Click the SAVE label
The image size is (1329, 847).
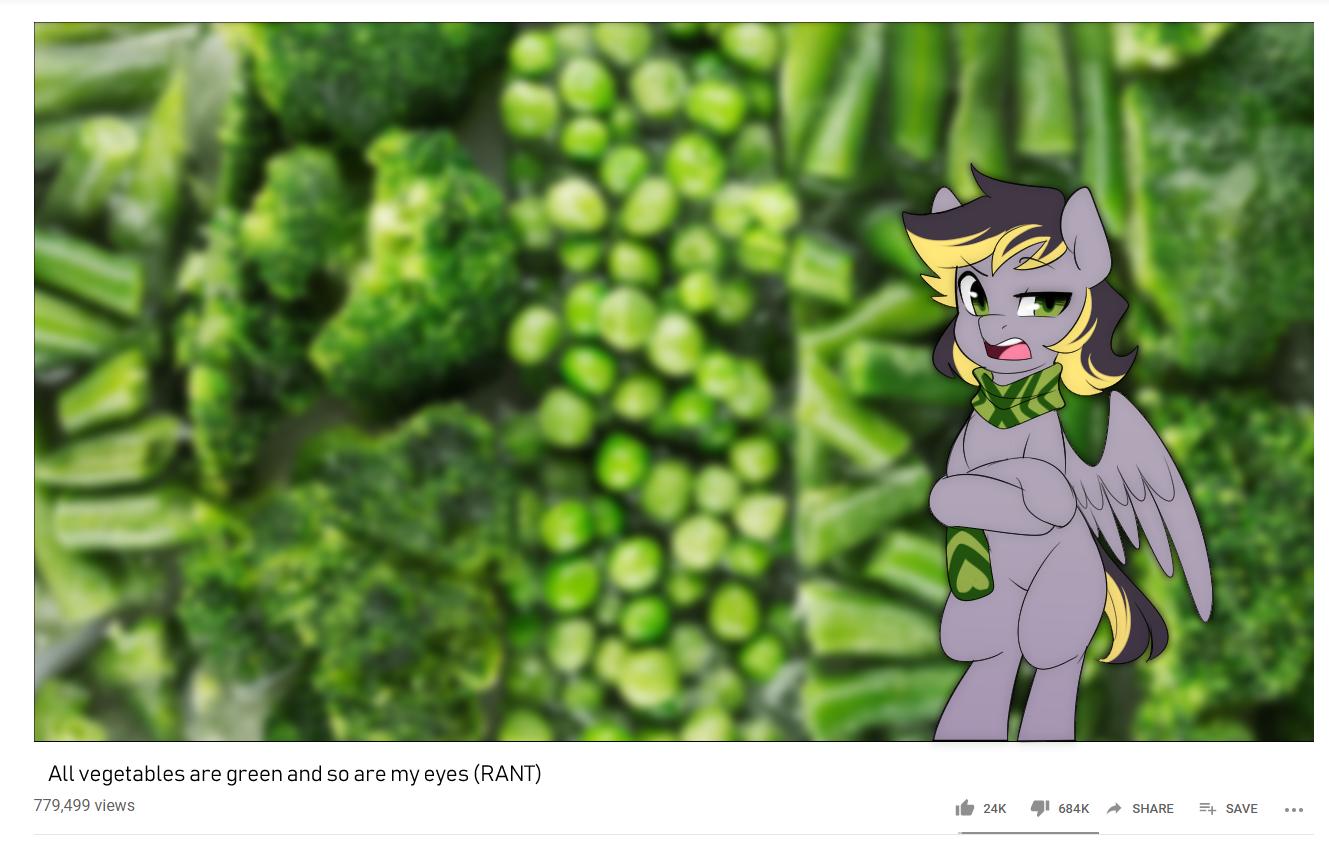(x=1242, y=809)
